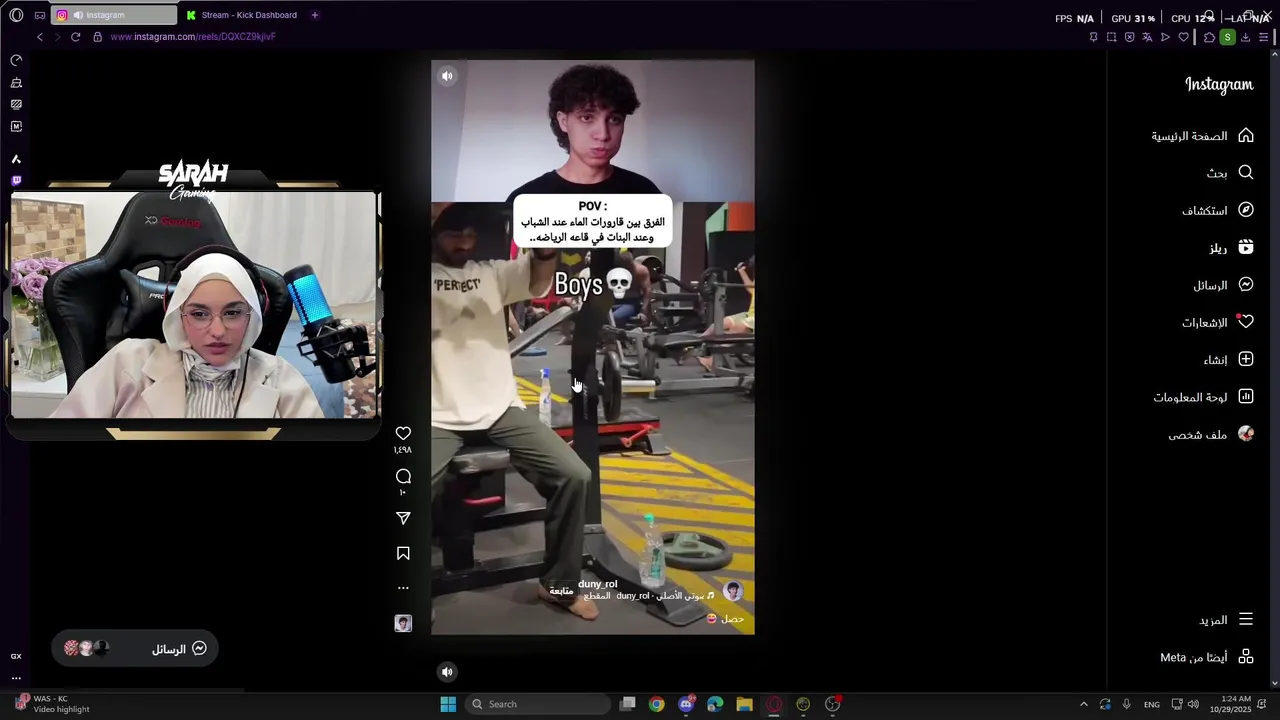Image resolution: width=1280 pixels, height=720 pixels.
Task: Take a snapshot with capture icon
Action: point(1111,37)
